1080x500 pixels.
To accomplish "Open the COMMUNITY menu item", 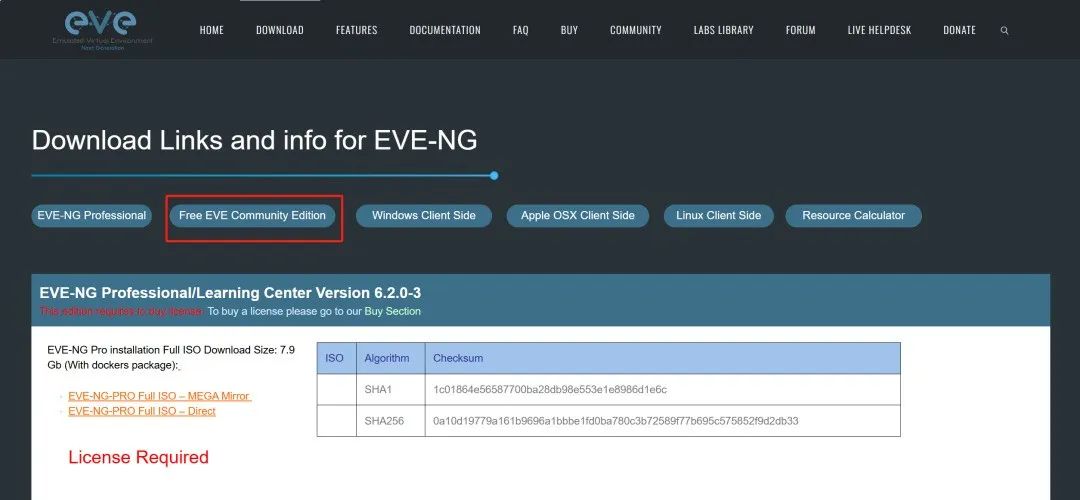I will (x=636, y=30).
